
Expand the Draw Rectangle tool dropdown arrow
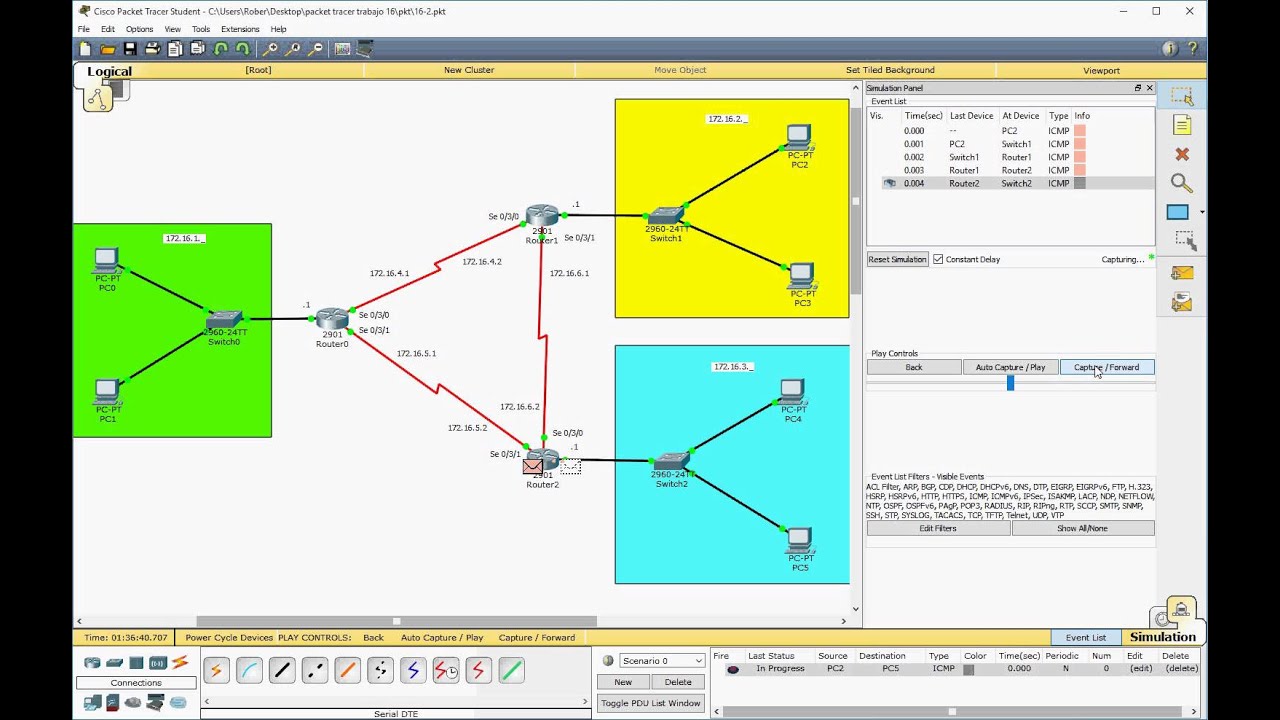(1202, 212)
